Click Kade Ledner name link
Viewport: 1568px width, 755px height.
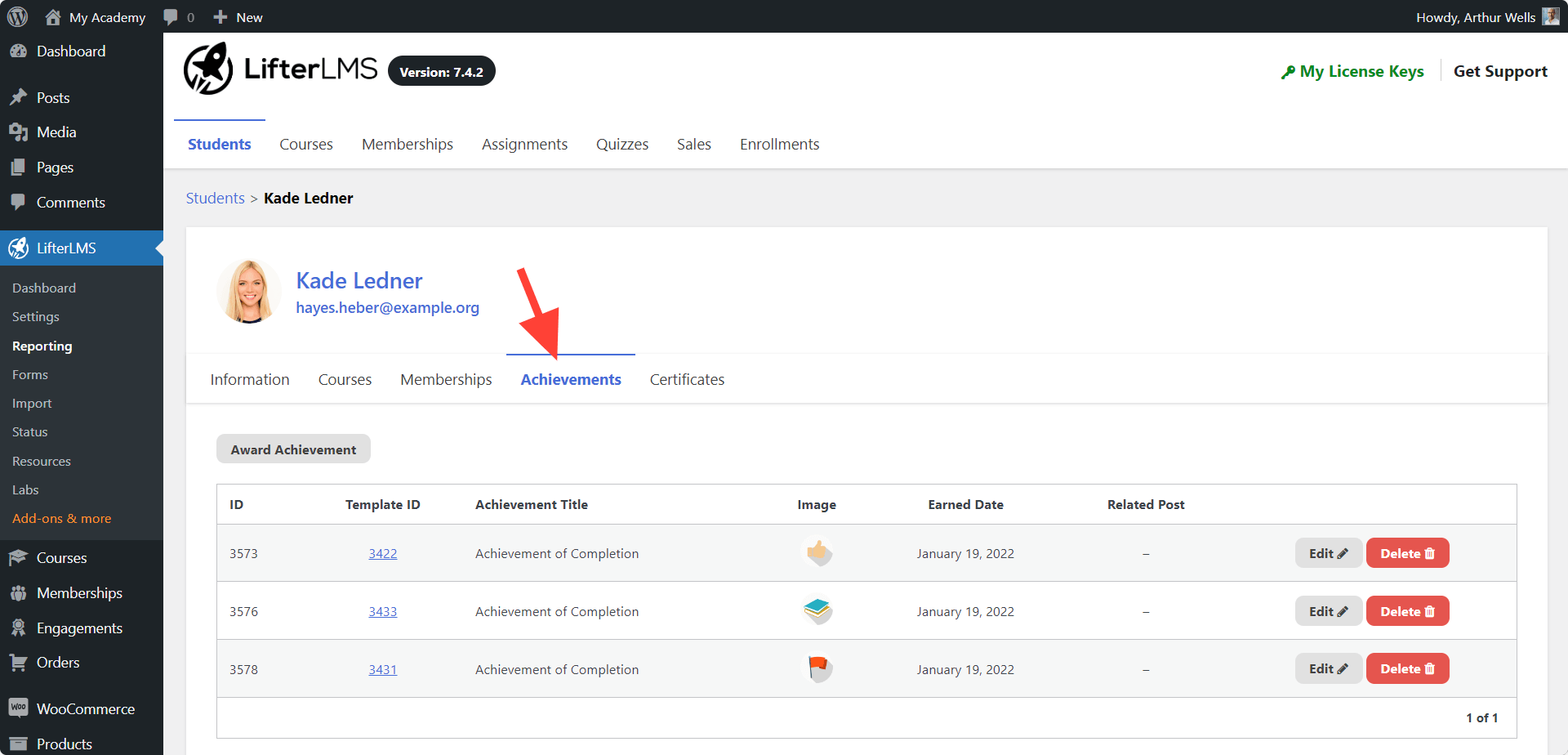click(x=359, y=280)
